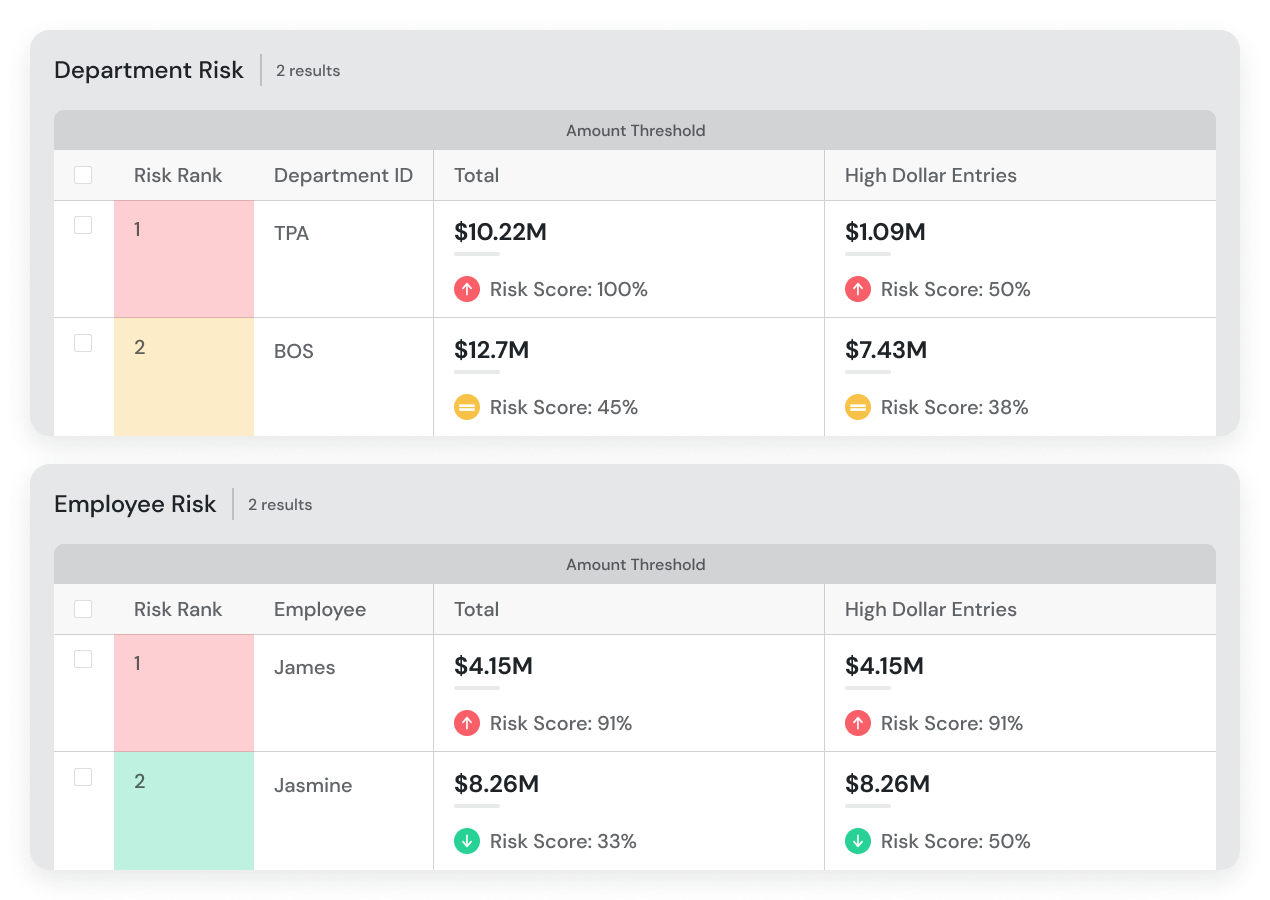Click the Employee column header

pyautogui.click(x=320, y=609)
